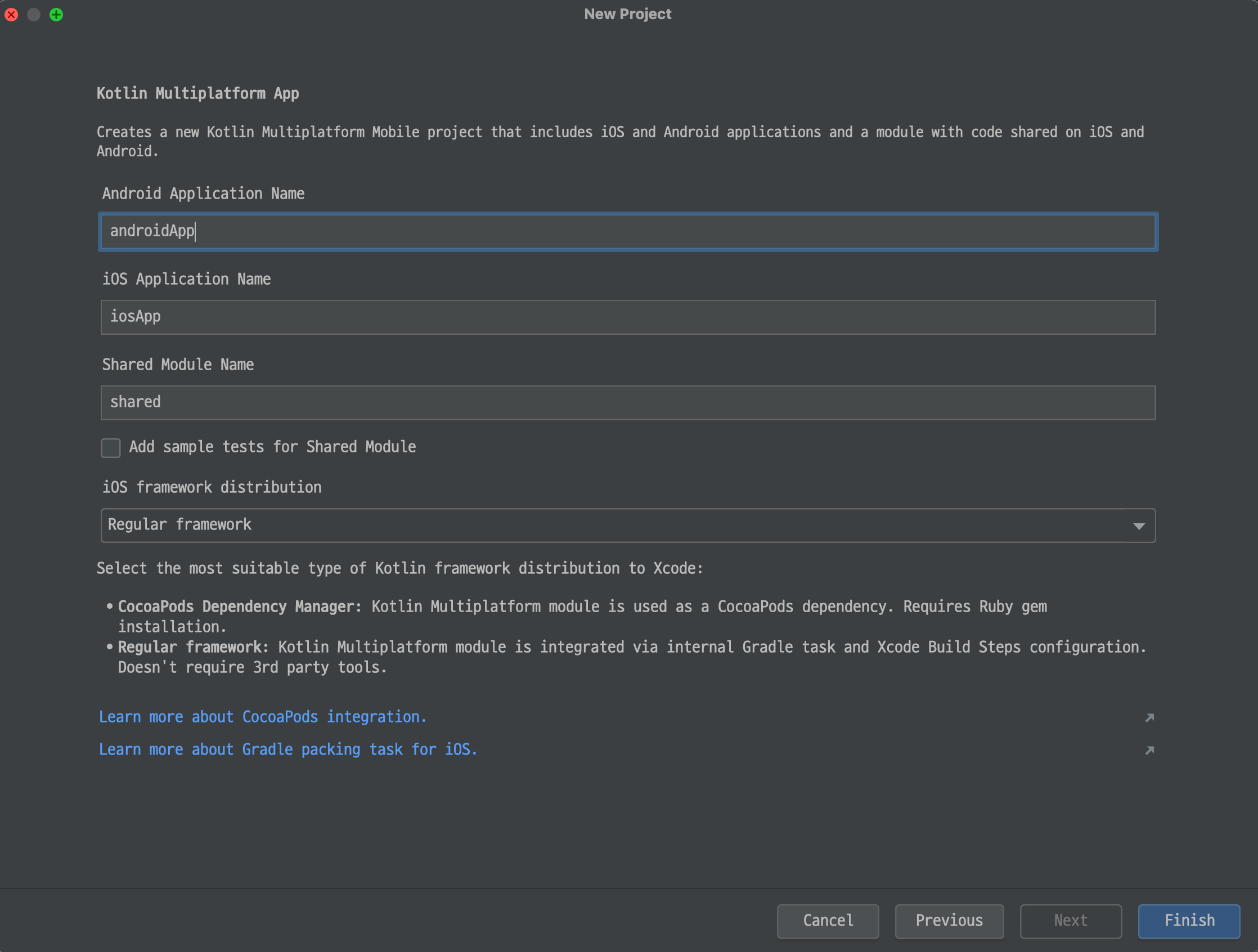Click the iOS Application Name field
The height and width of the screenshot is (952, 1258).
[628, 317]
